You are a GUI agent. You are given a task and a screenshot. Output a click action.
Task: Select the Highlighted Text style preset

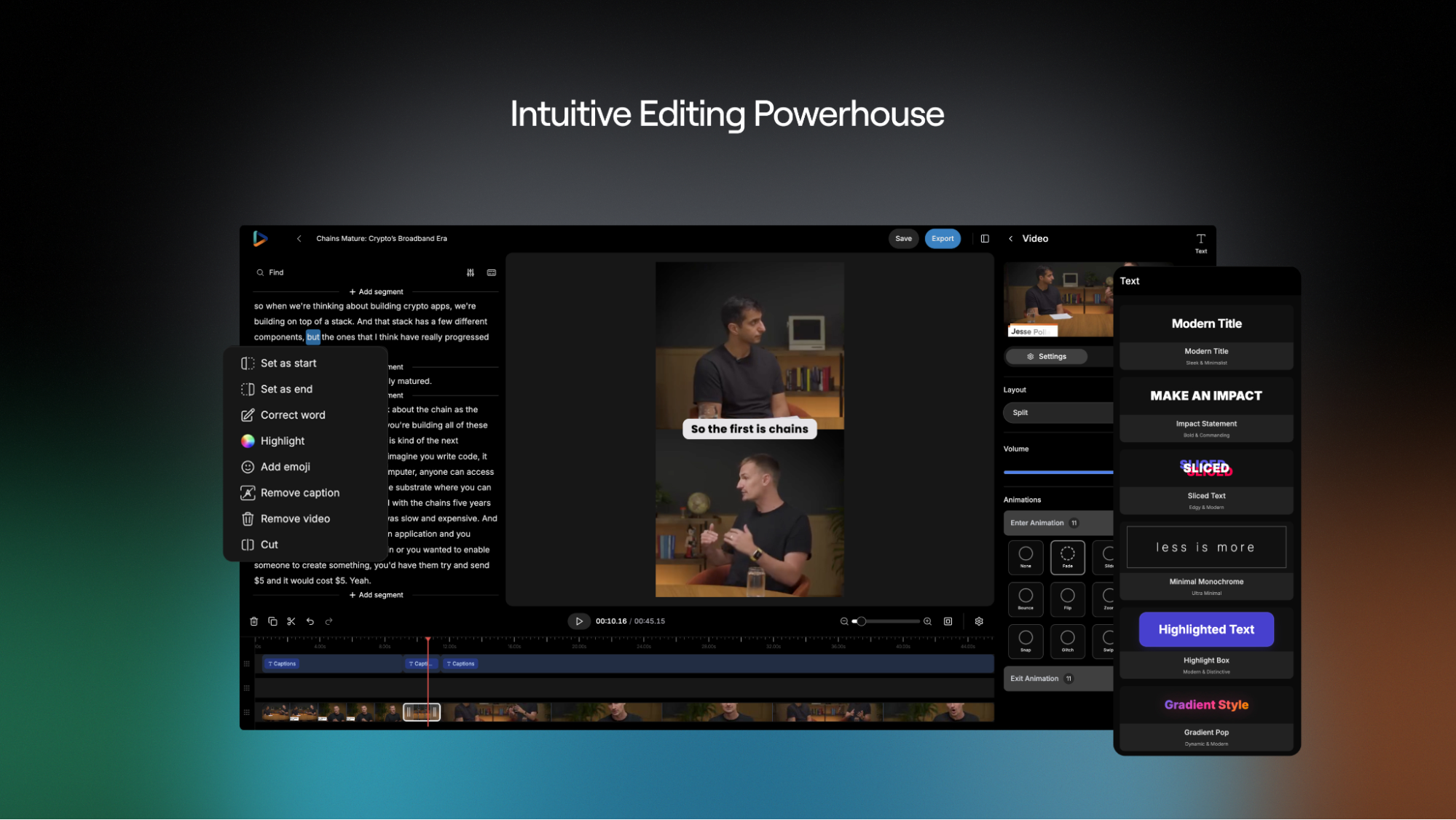[1205, 629]
